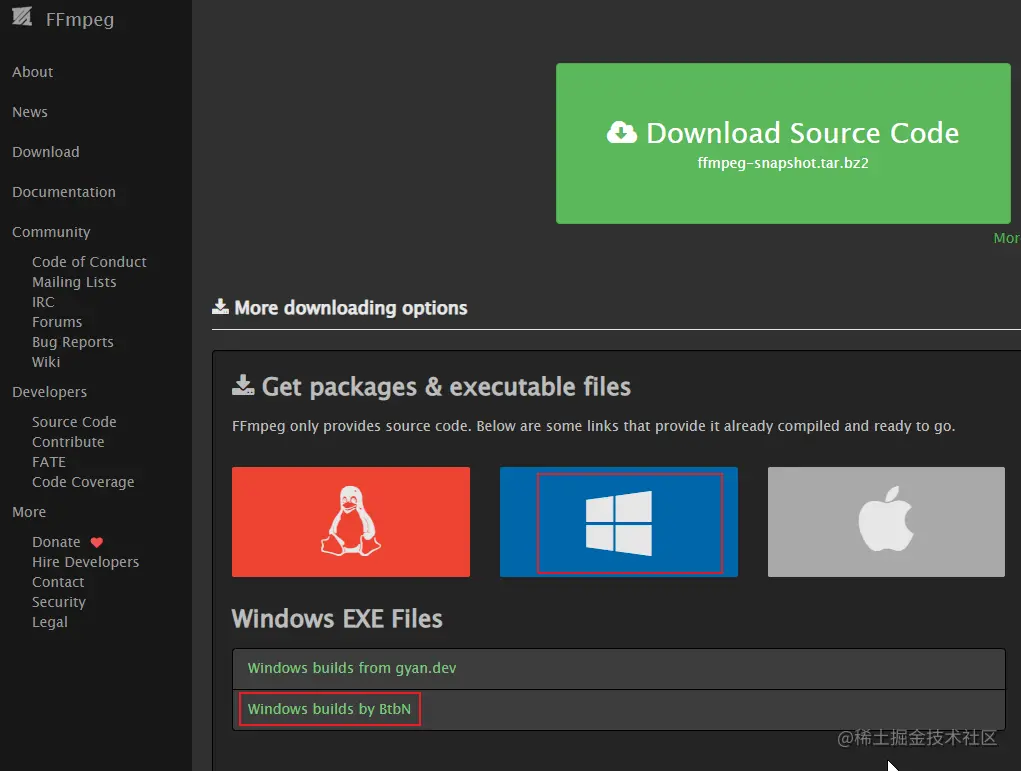Select Developers in the sidebar
The image size is (1021, 771).
pyautogui.click(x=49, y=392)
